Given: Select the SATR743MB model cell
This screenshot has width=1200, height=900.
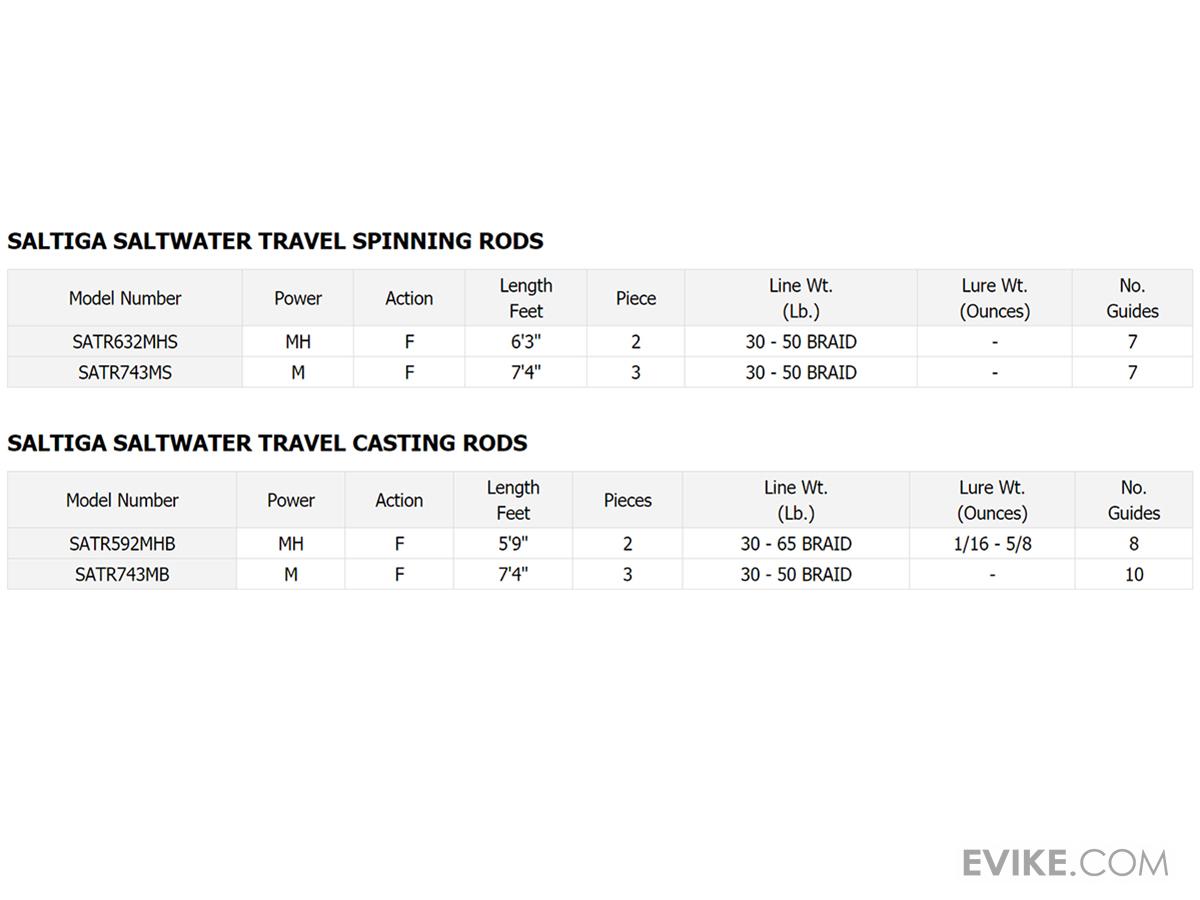Looking at the screenshot, I should click(122, 575).
